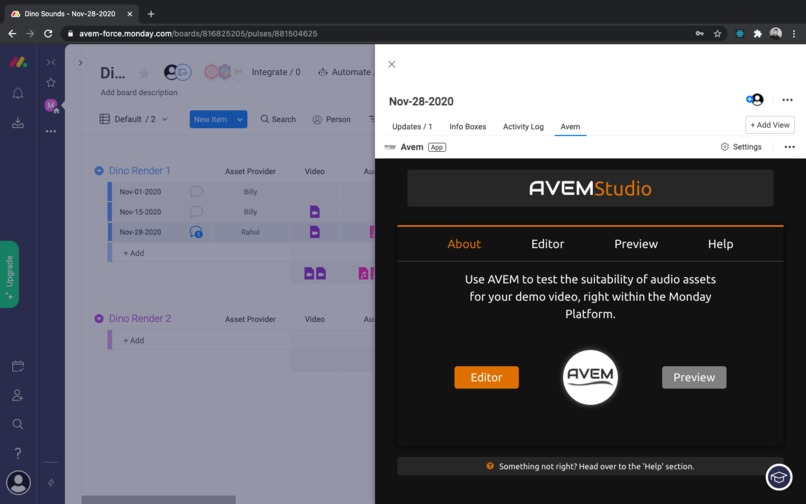806x504 pixels.
Task: Open the monday.com logo home
Action: coord(18,63)
